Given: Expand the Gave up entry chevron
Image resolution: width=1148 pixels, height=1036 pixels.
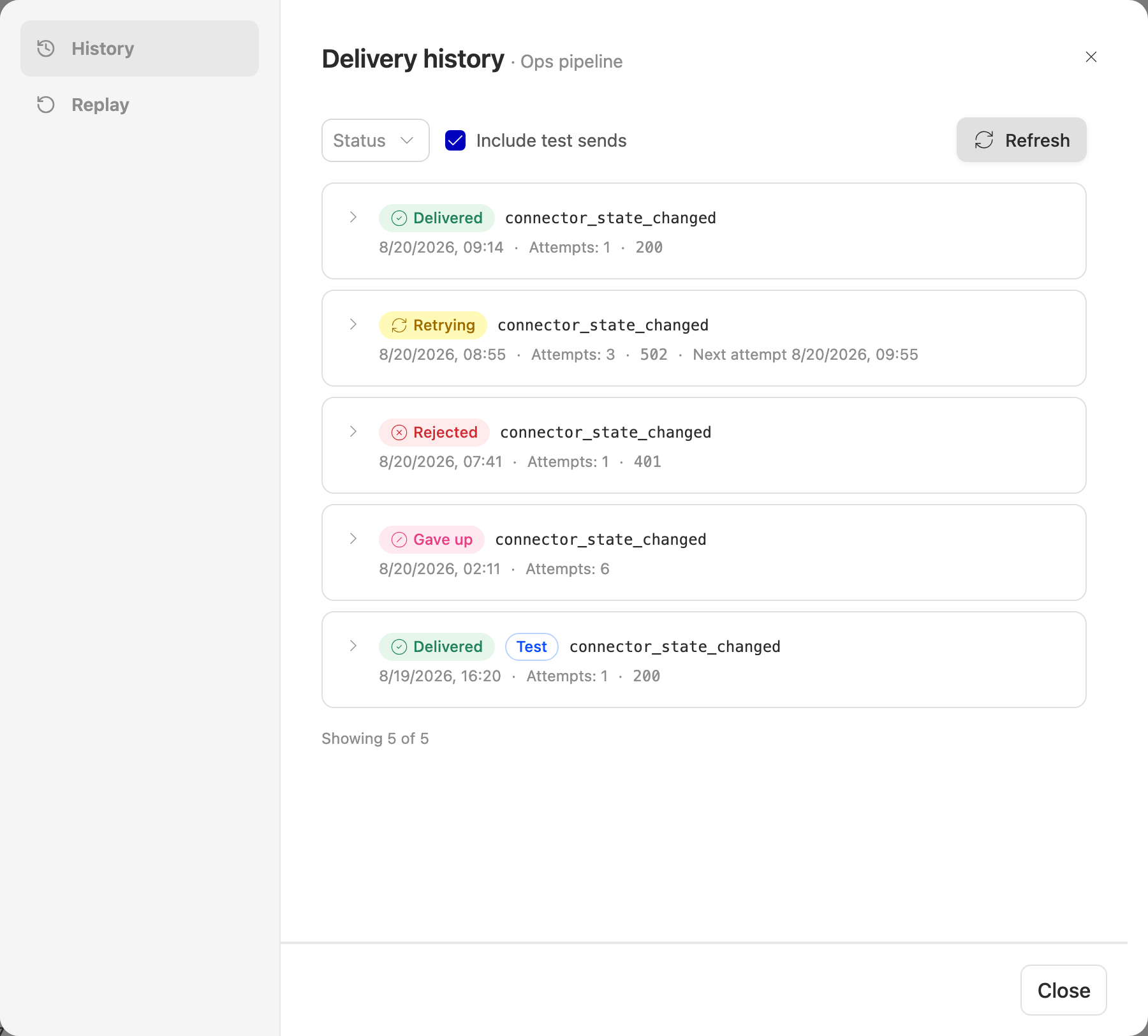Looking at the screenshot, I should coord(353,539).
